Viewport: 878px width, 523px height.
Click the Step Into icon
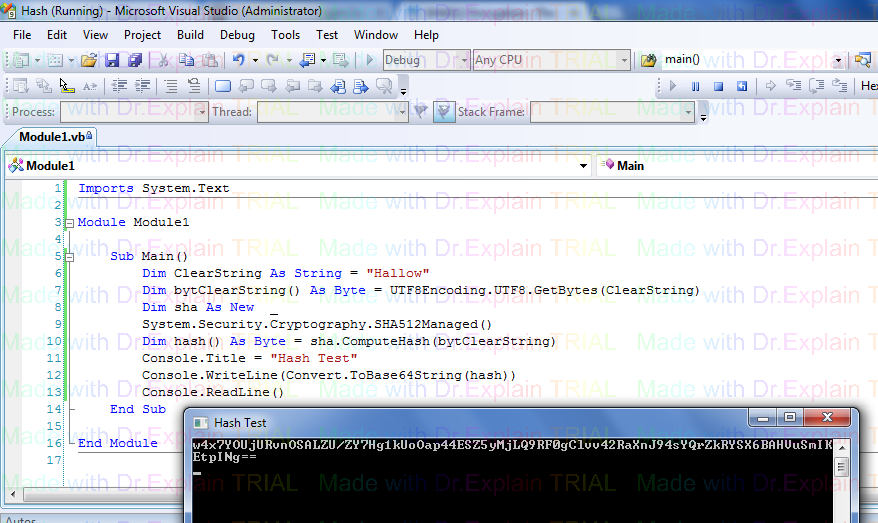point(793,86)
